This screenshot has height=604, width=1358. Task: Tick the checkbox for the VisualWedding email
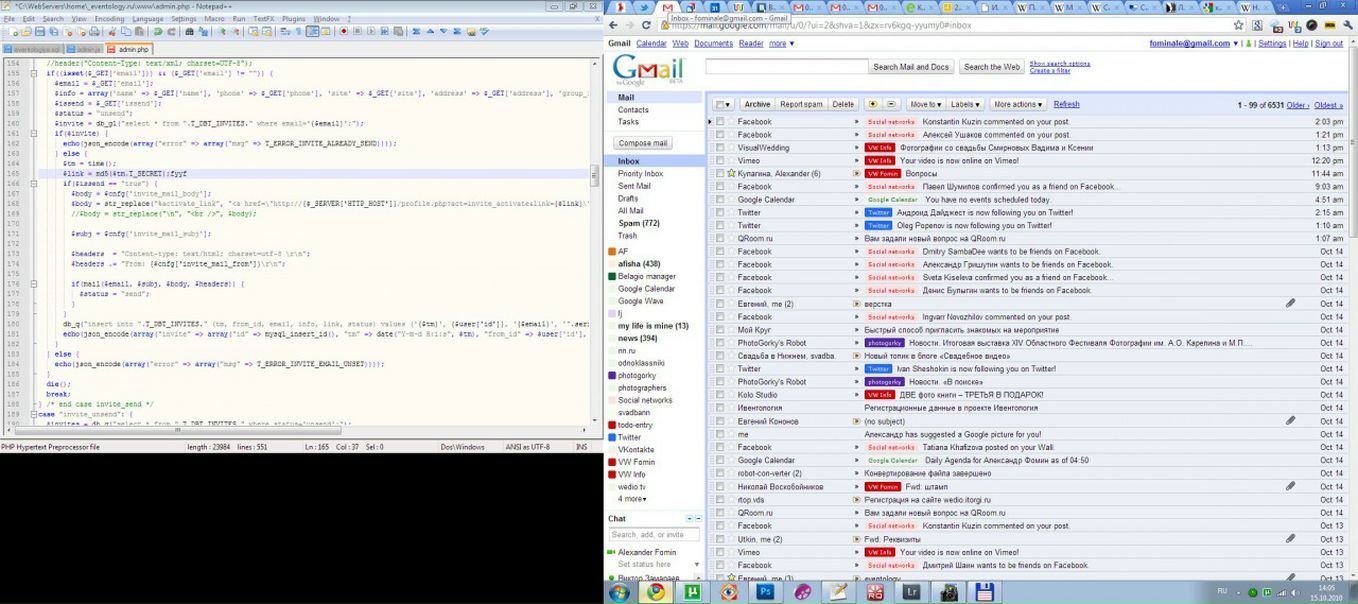pyautogui.click(x=718, y=147)
